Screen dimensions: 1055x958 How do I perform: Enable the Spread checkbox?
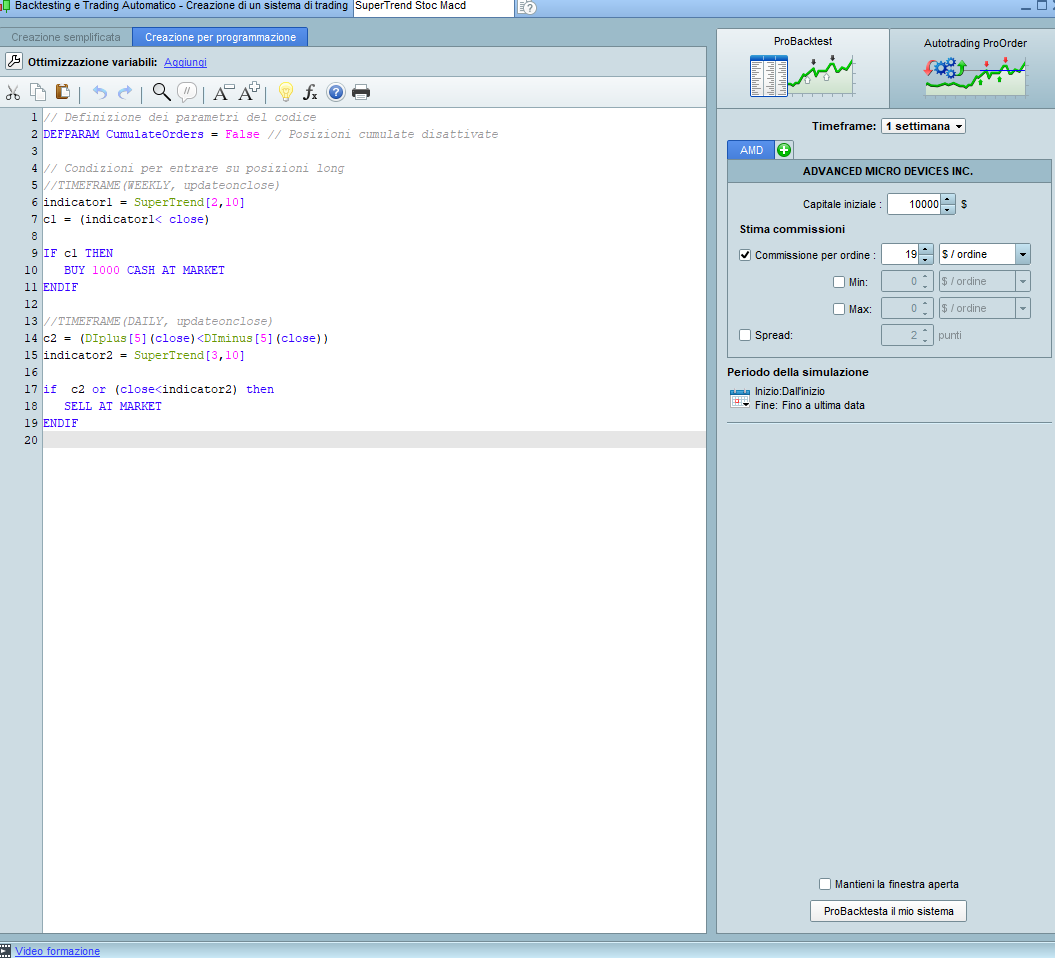pyautogui.click(x=745, y=335)
